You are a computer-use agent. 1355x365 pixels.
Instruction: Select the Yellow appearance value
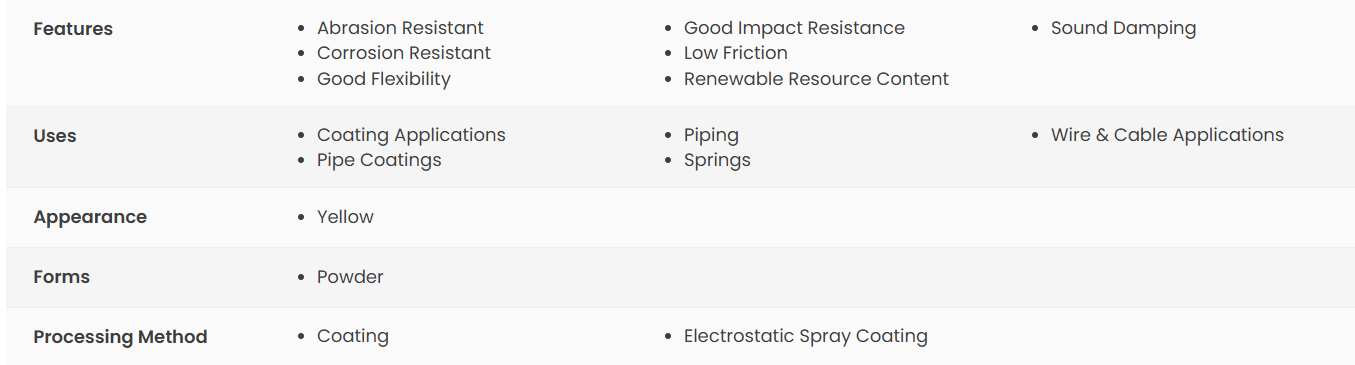[x=345, y=217]
